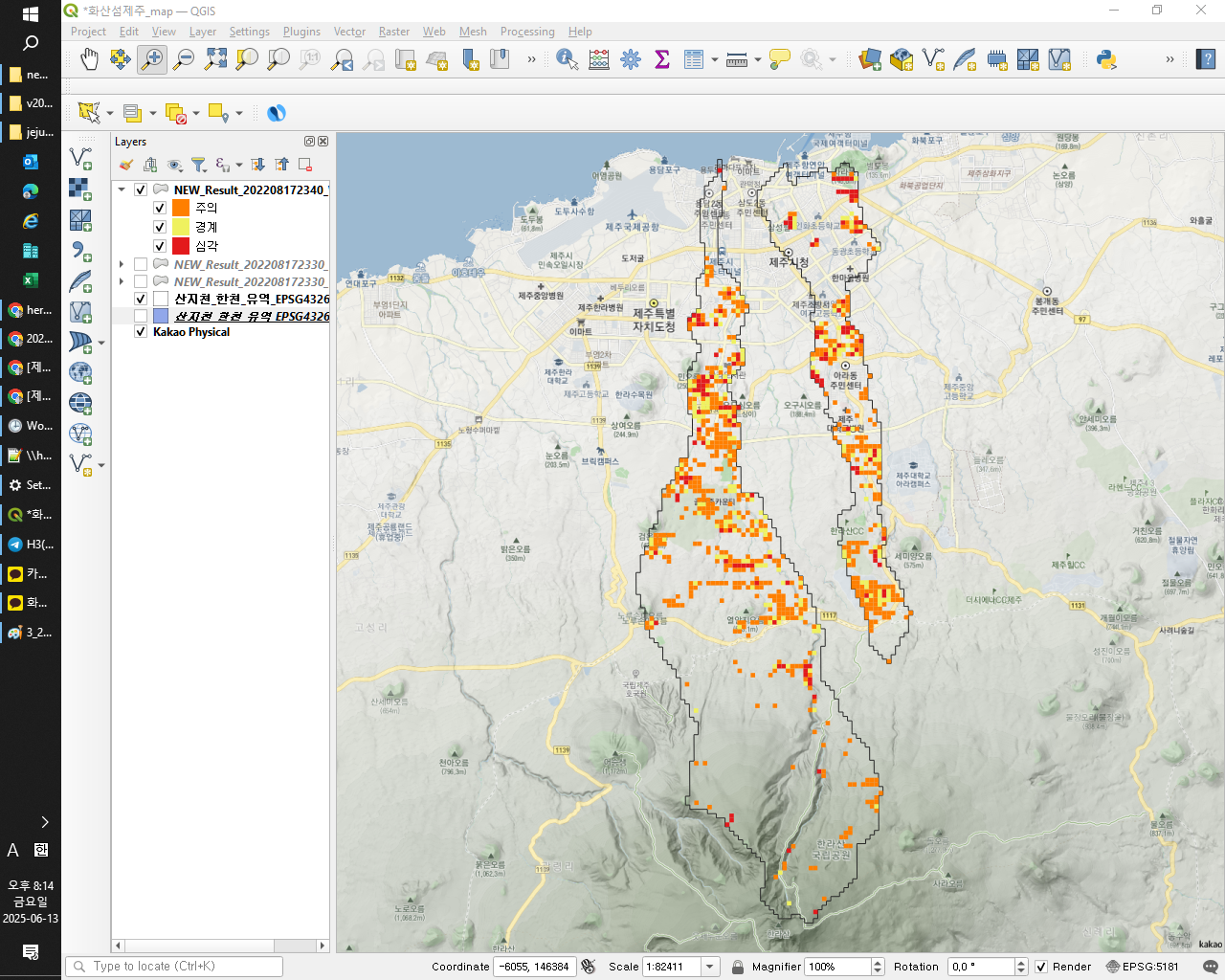This screenshot has width=1225, height=980.
Task: Open the Processing menu
Action: pyautogui.click(x=526, y=32)
